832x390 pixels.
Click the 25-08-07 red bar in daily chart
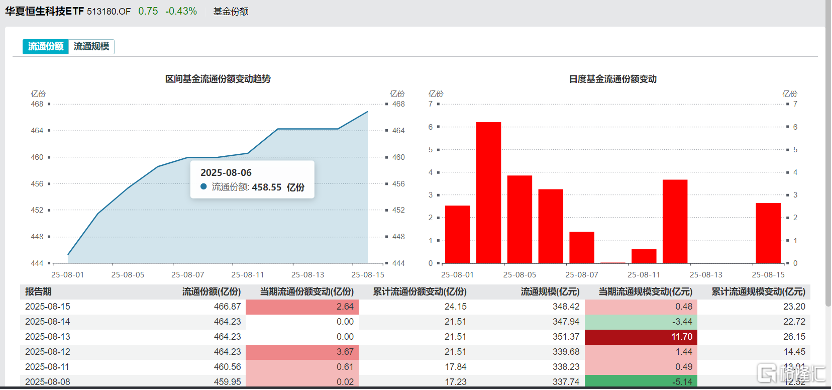coord(582,247)
